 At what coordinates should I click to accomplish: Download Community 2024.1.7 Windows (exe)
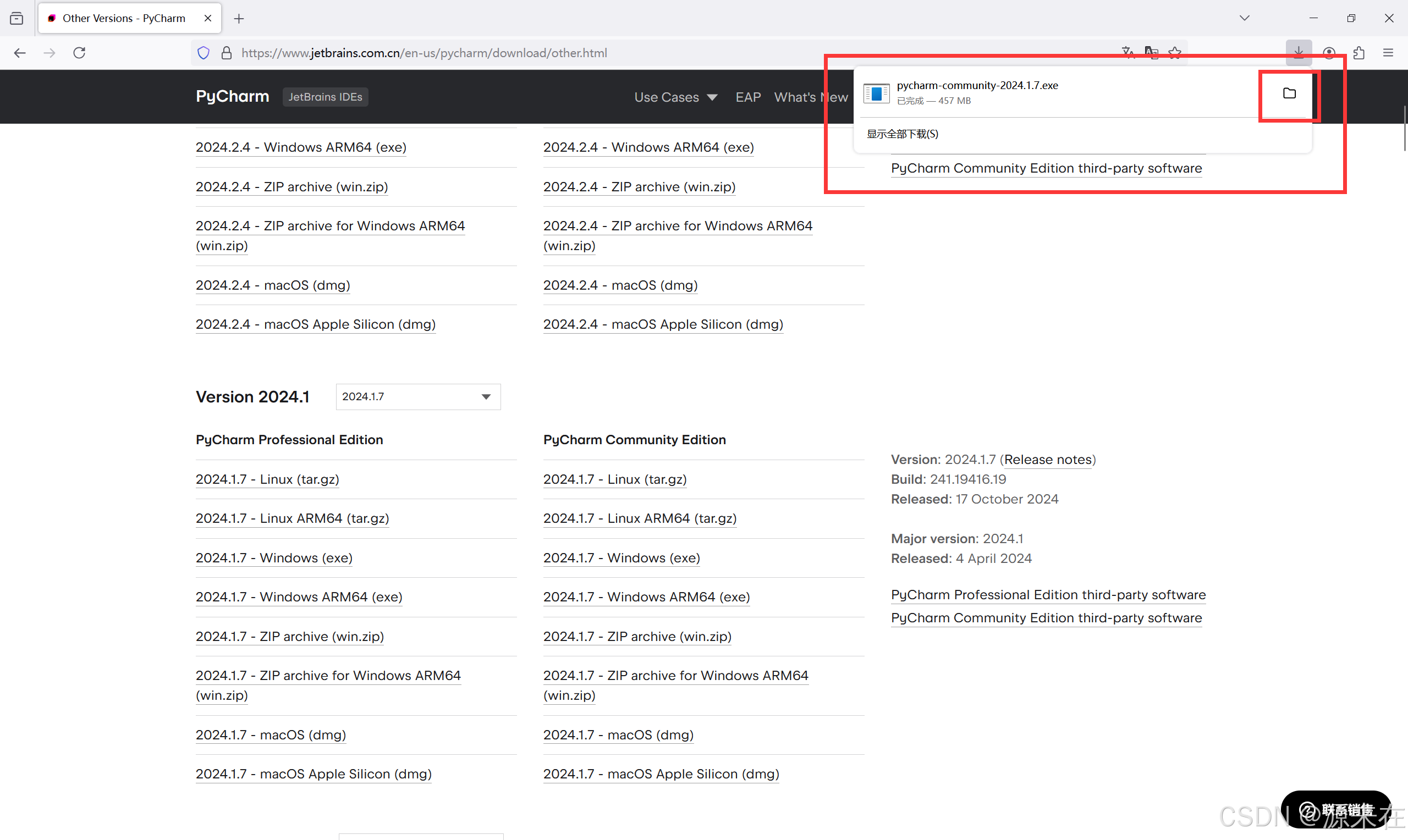[621, 557]
